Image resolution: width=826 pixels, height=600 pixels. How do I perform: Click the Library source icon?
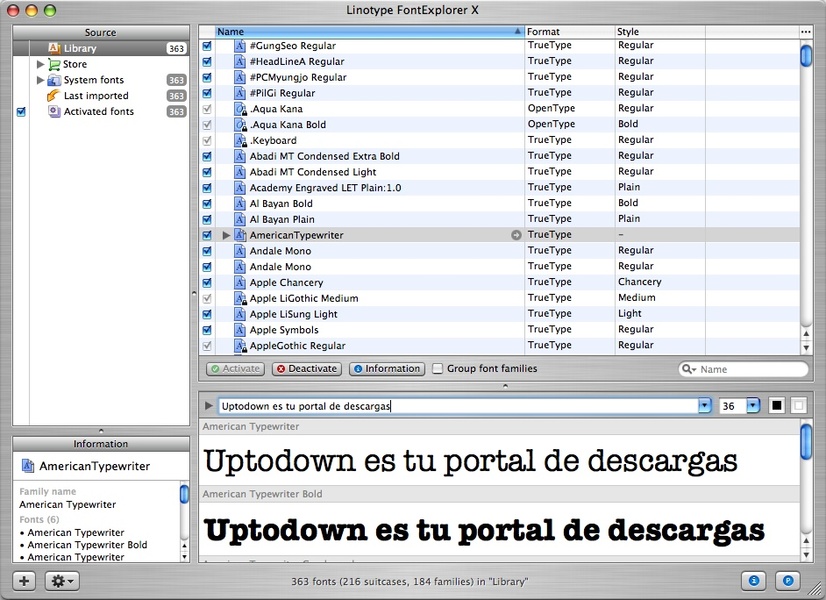[x=55, y=48]
